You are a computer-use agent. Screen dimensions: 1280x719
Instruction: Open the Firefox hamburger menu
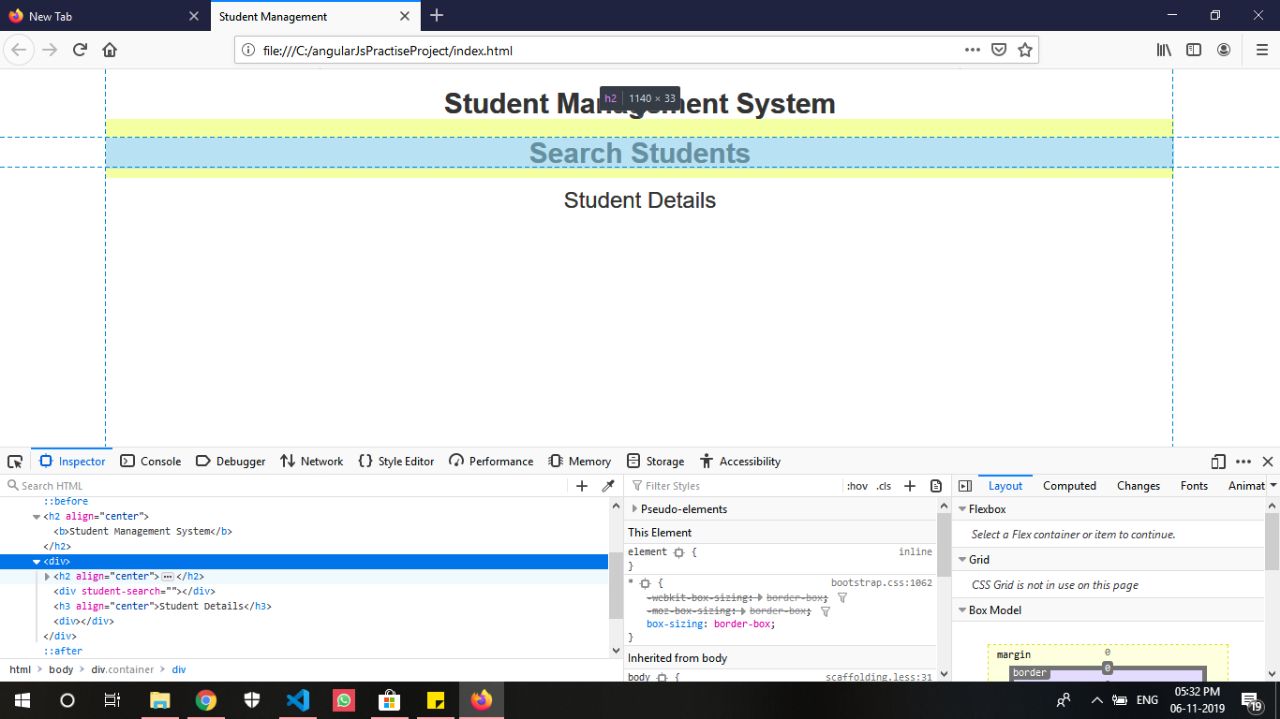[x=1262, y=50]
